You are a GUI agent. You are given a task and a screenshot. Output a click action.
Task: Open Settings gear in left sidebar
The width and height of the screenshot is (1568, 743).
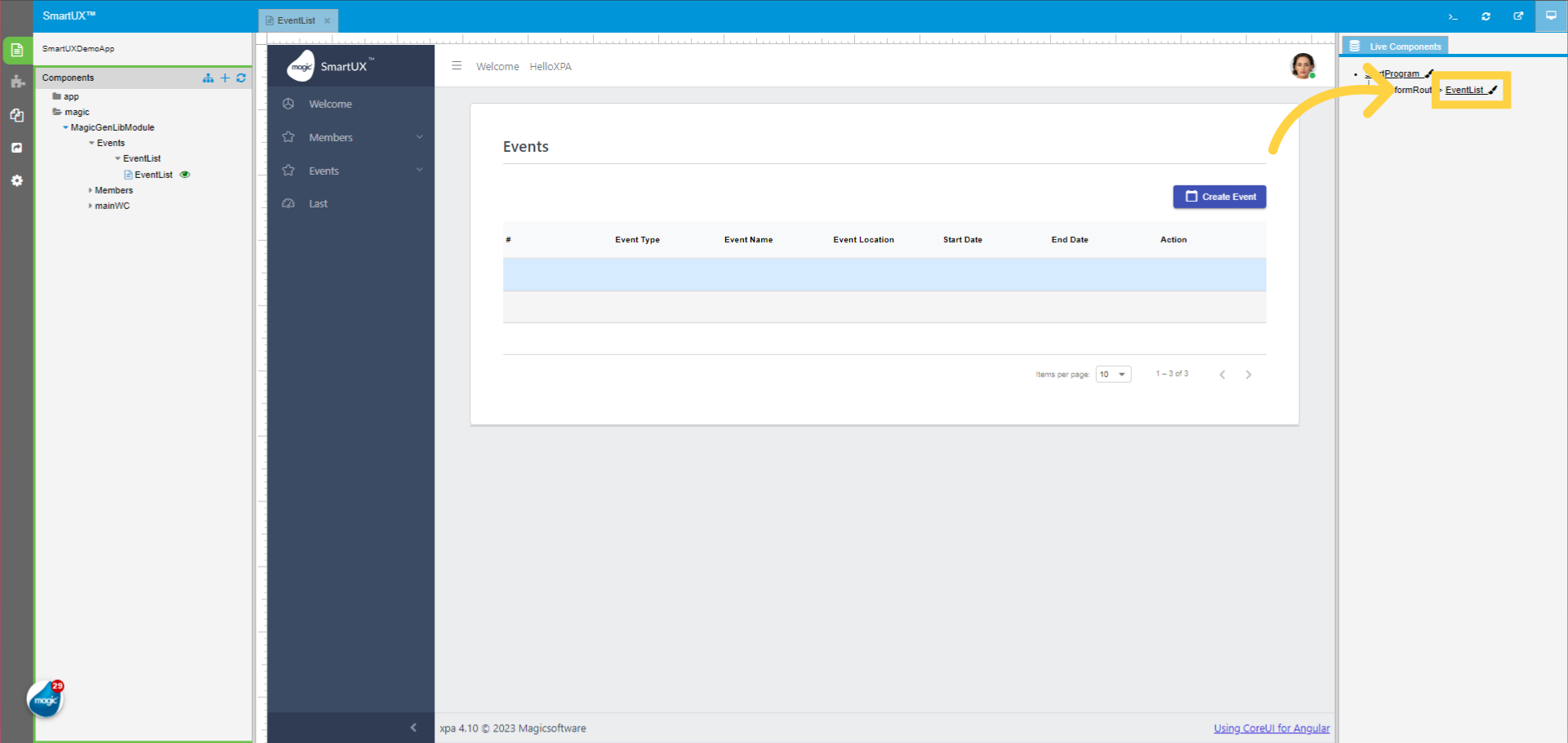pyautogui.click(x=17, y=180)
